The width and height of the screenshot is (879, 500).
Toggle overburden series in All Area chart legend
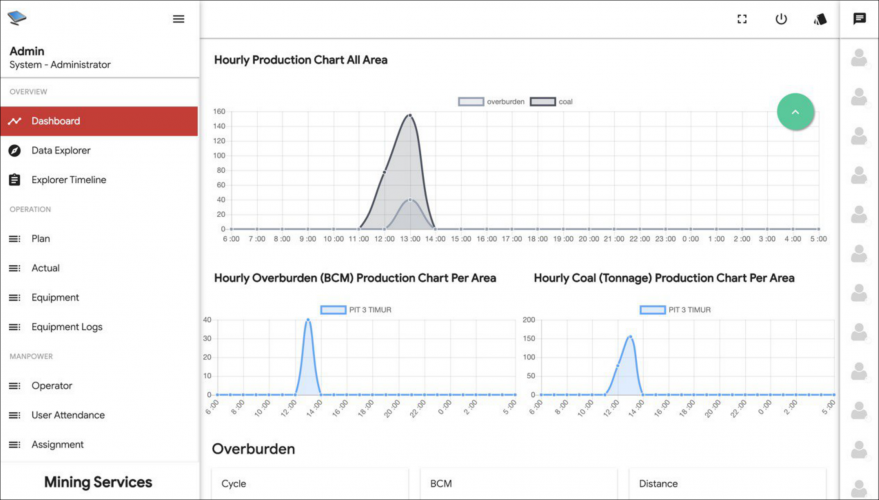(x=485, y=102)
